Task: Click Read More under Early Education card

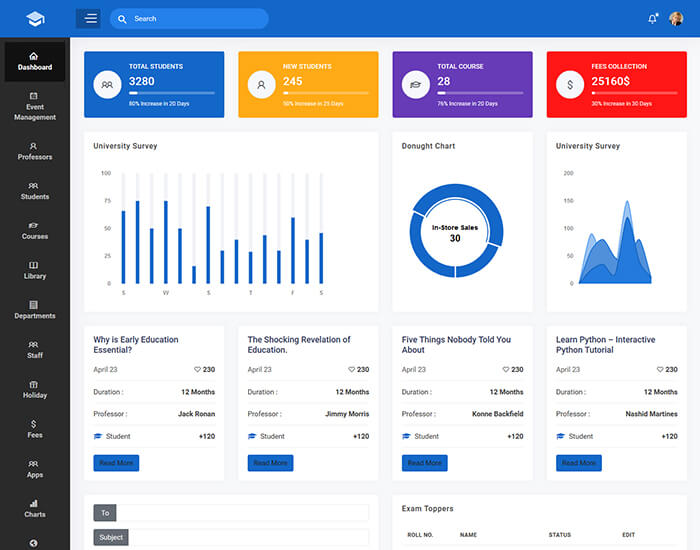Action: click(x=116, y=463)
